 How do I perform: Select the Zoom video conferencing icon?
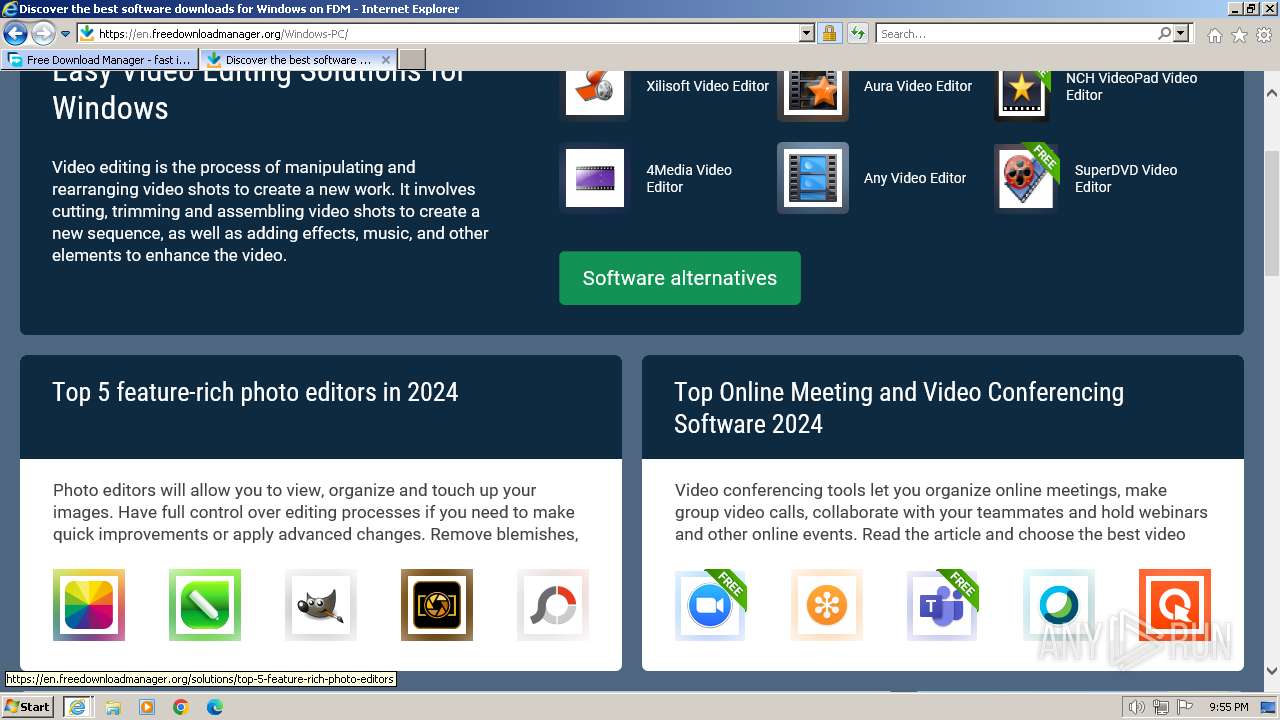pyautogui.click(x=711, y=605)
